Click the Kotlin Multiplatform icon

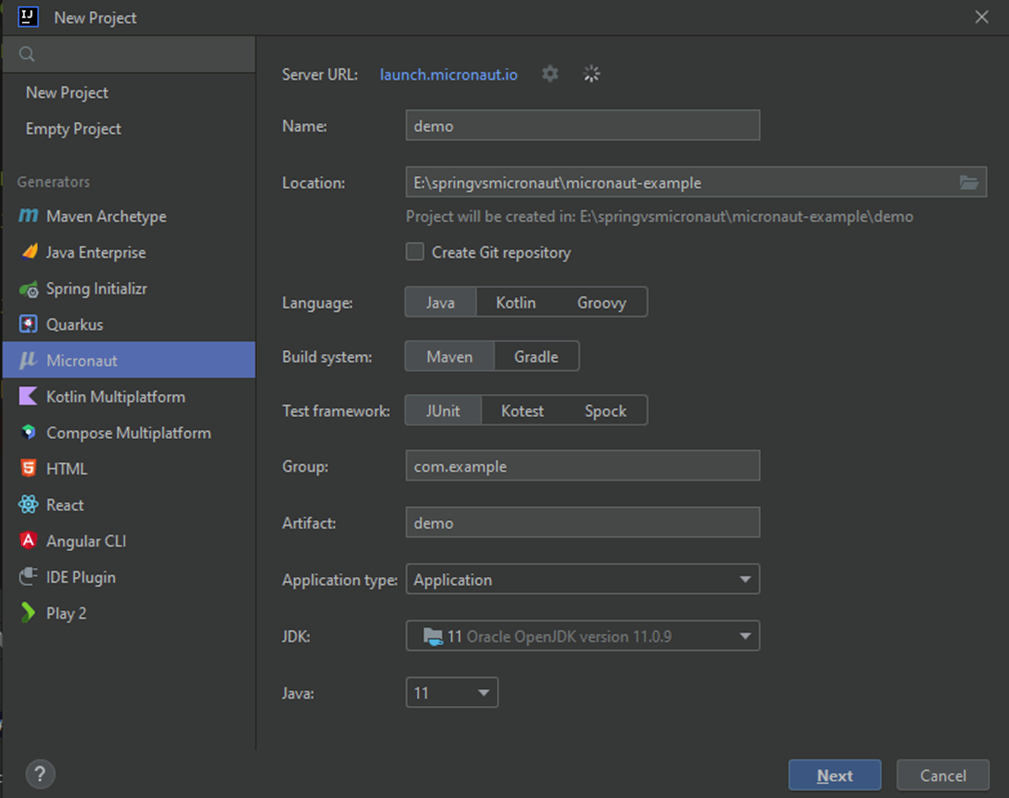pyautogui.click(x=28, y=396)
